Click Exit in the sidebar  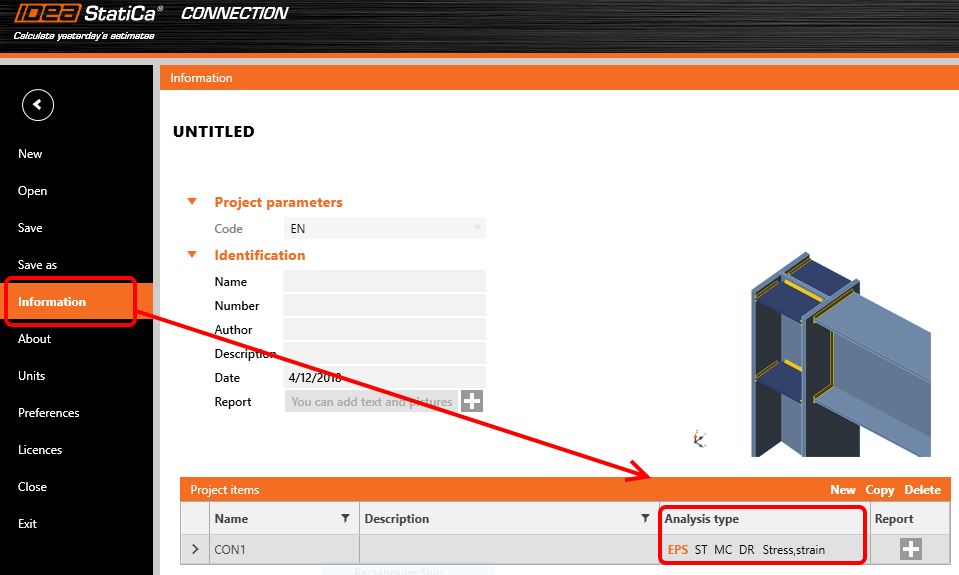[x=28, y=524]
